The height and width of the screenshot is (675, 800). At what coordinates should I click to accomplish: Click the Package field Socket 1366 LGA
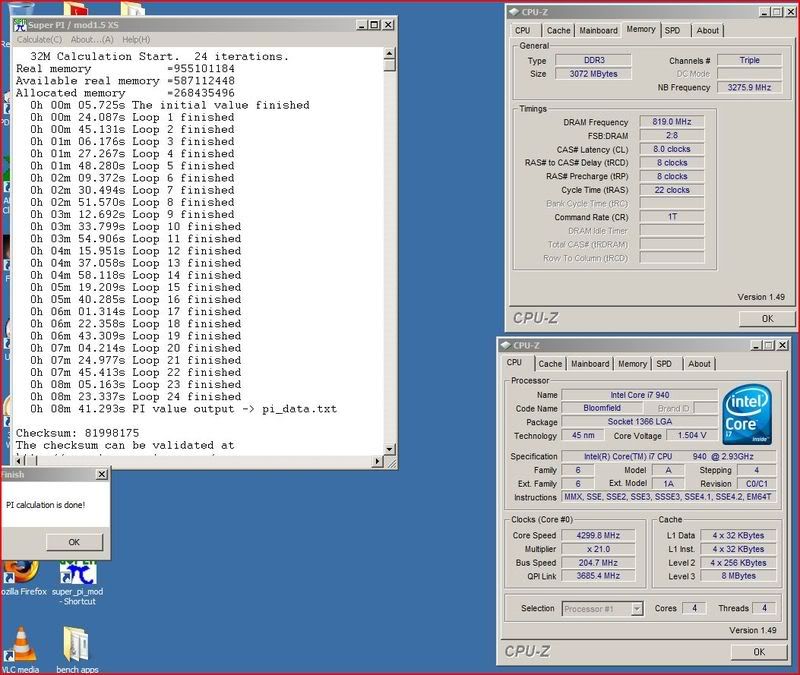[x=640, y=421]
